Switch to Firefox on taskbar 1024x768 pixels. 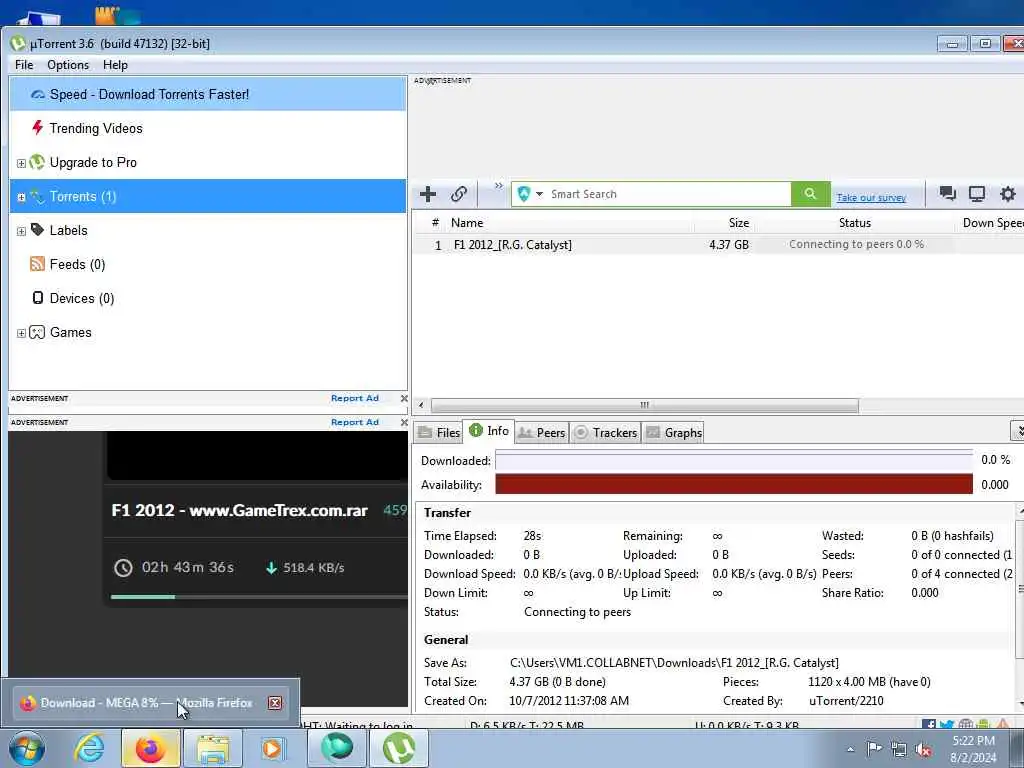[150, 748]
